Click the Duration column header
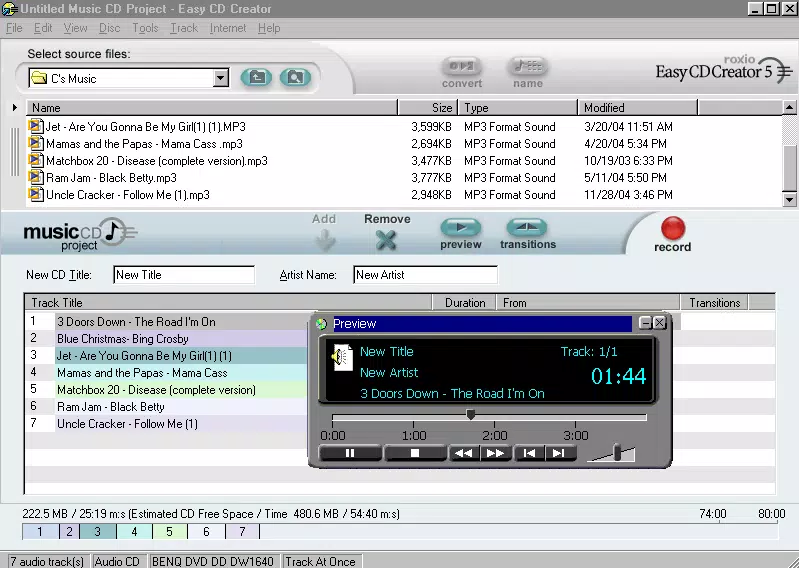Screen dimensions: 799x568 click(x=464, y=303)
